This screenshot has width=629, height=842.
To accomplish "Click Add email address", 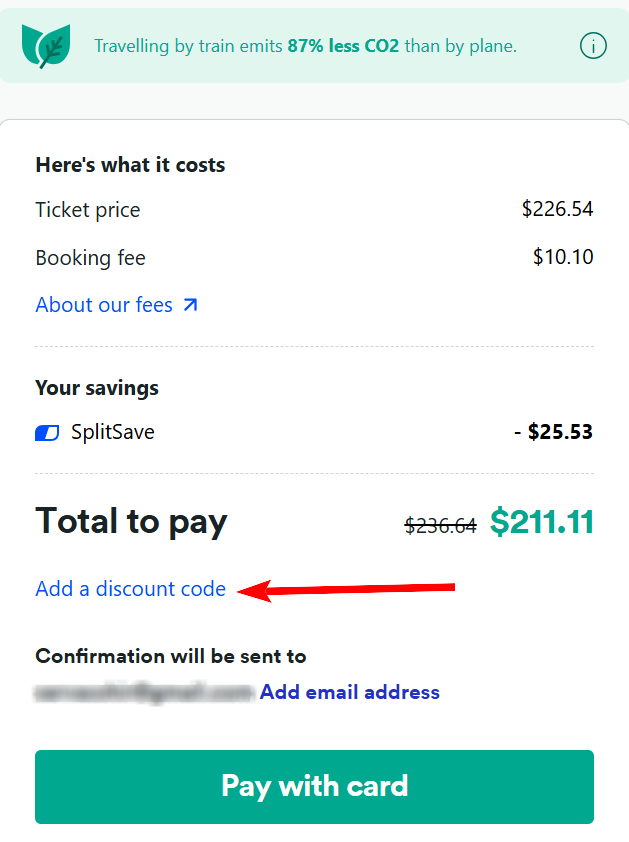I will pyautogui.click(x=349, y=692).
